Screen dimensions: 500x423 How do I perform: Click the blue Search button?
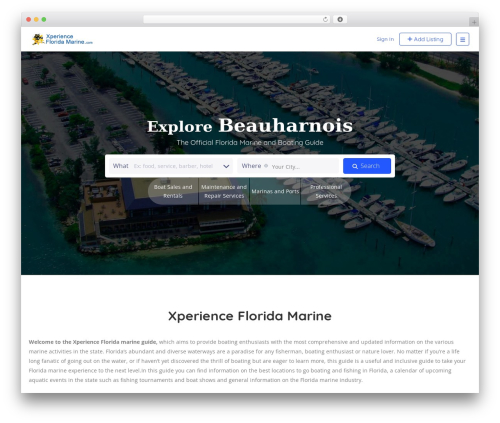point(367,166)
